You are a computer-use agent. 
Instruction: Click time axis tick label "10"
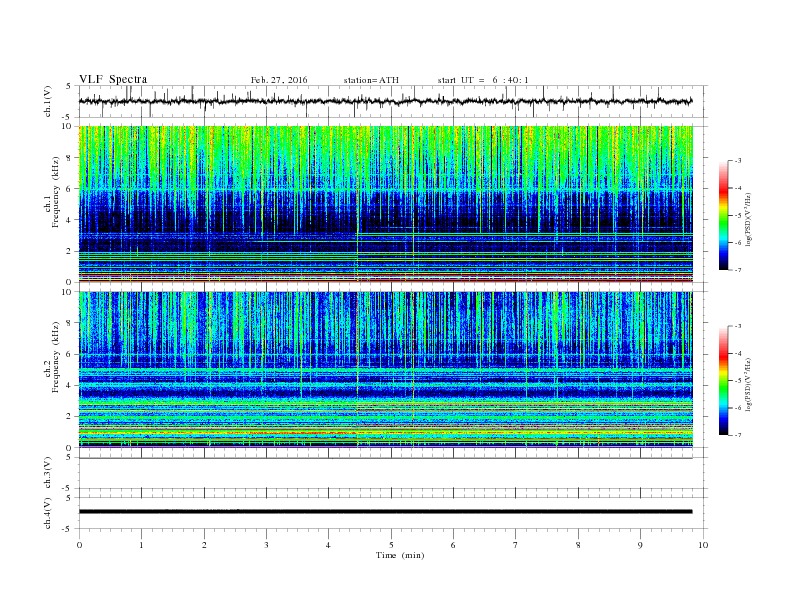[x=703, y=545]
